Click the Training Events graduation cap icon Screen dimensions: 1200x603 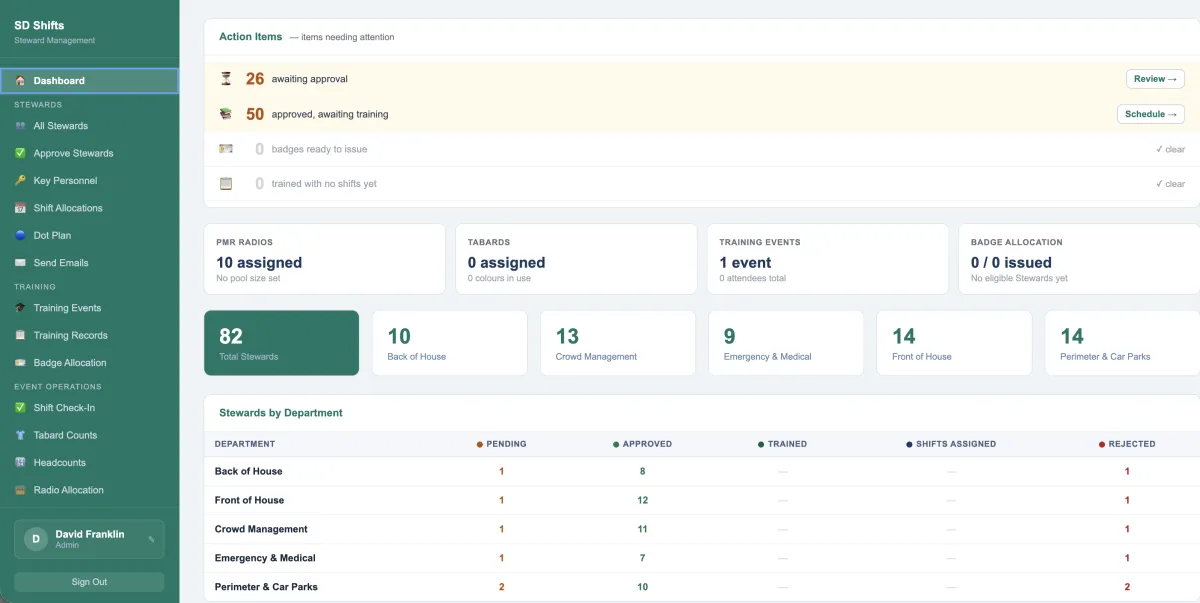(x=20, y=308)
